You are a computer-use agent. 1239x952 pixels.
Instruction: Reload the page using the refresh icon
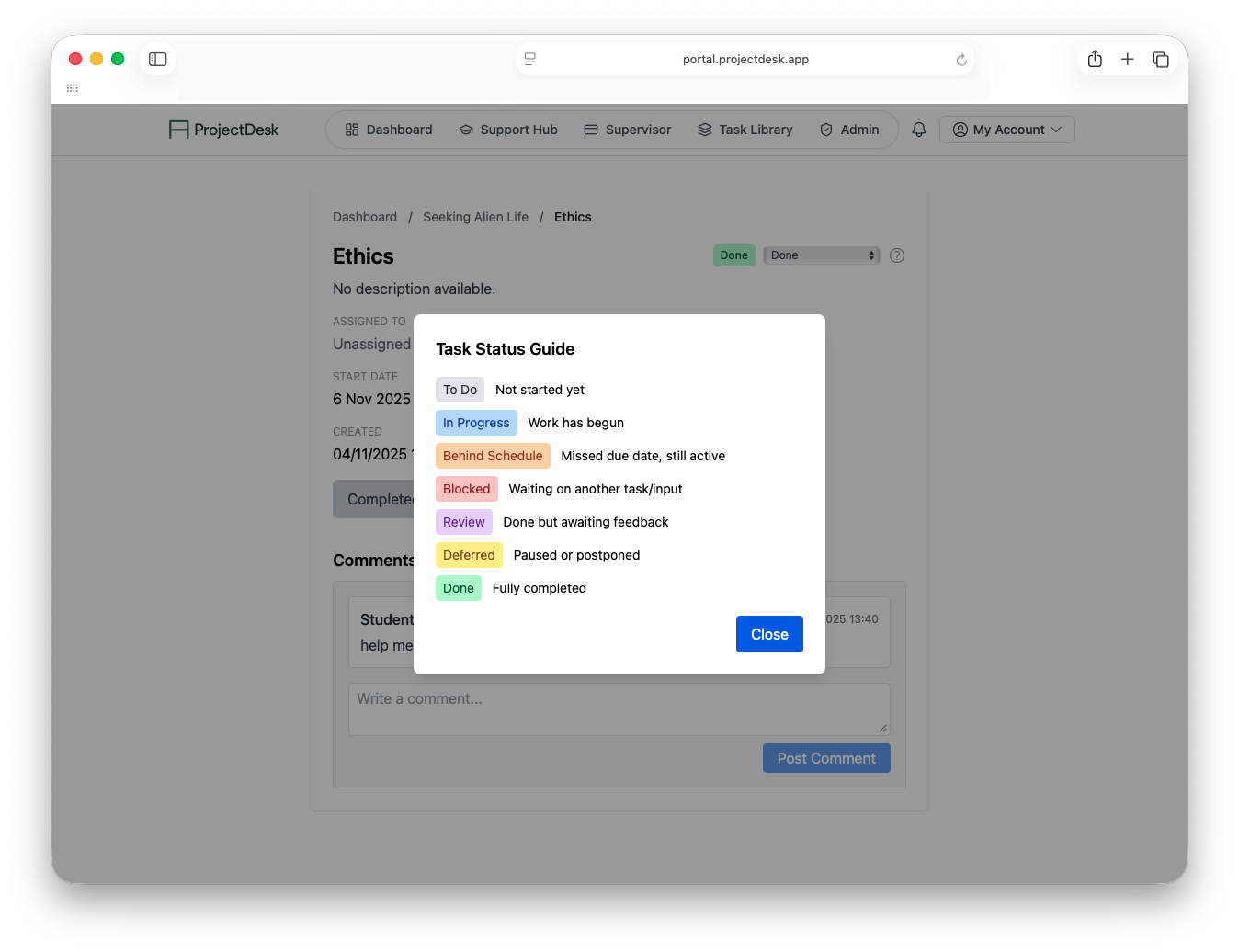pyautogui.click(x=961, y=59)
